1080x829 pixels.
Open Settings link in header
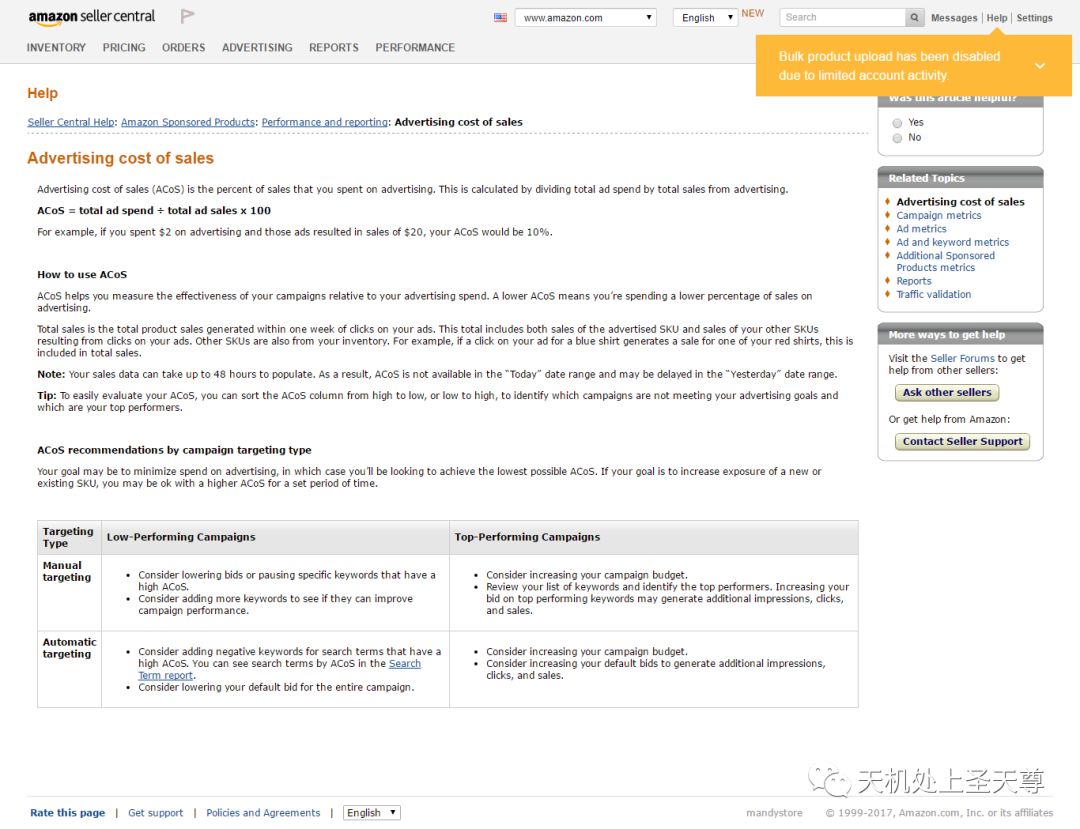[x=1035, y=18]
